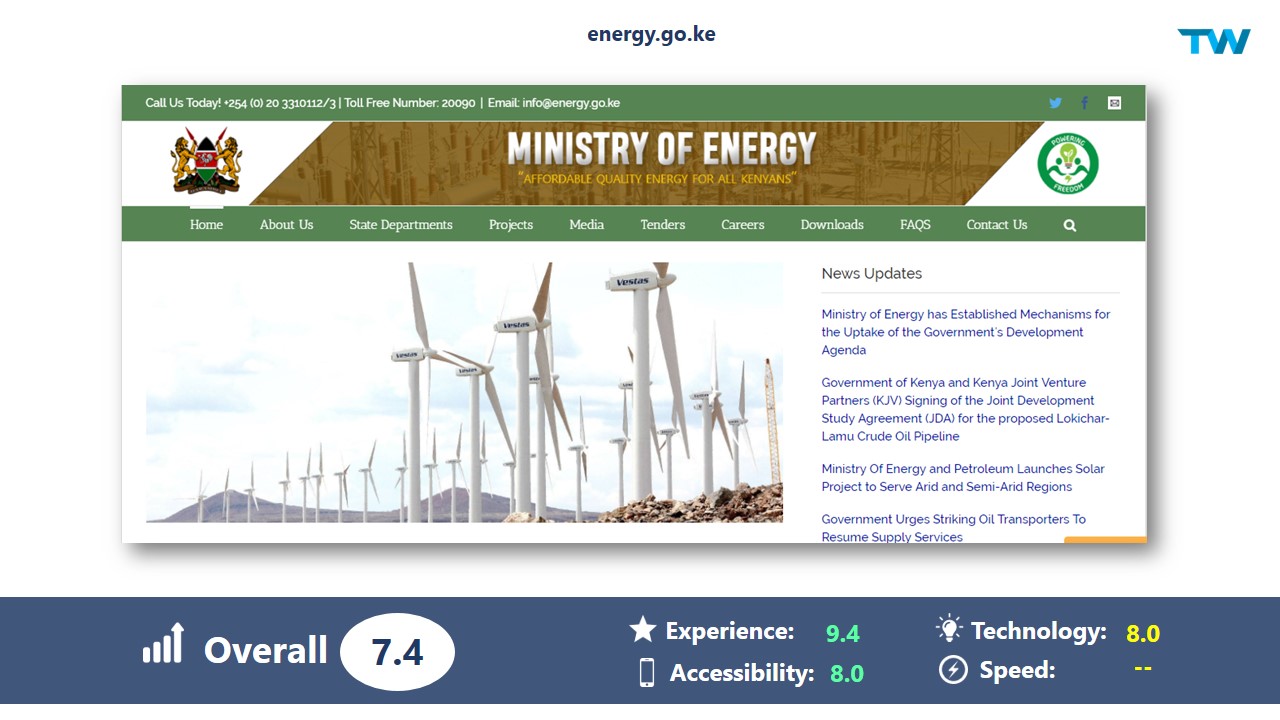This screenshot has width=1280, height=720.
Task: Open the Downloads menu item
Action: point(831,225)
